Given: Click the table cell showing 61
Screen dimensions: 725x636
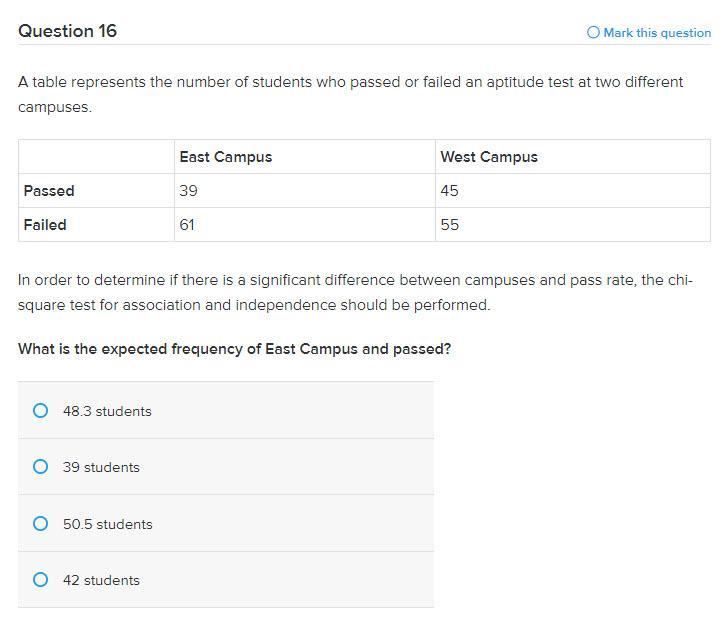Looking at the screenshot, I should (187, 225).
